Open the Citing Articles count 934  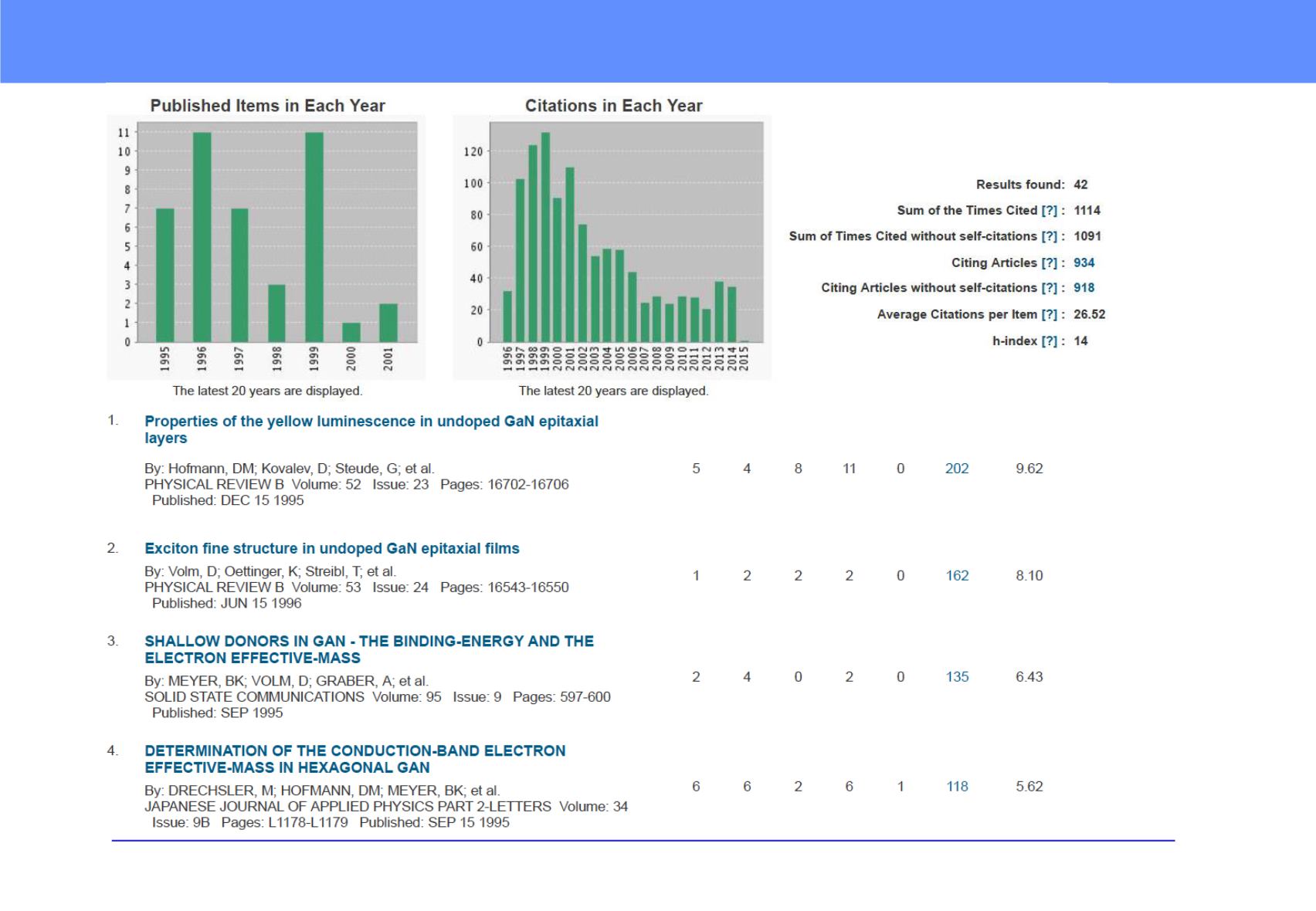pyautogui.click(x=1084, y=262)
